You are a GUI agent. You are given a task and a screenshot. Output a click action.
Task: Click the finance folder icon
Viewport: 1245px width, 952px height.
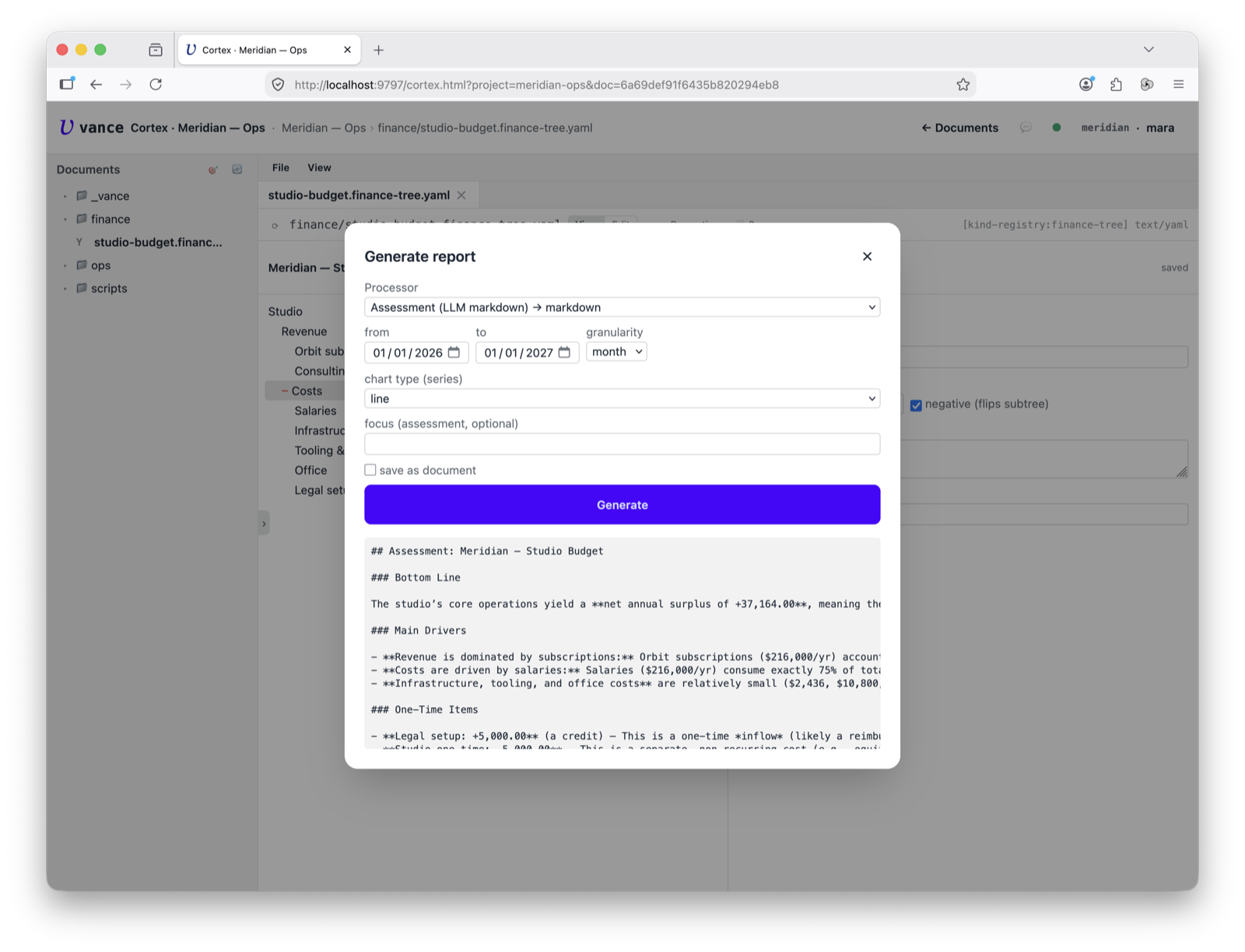tap(81, 219)
